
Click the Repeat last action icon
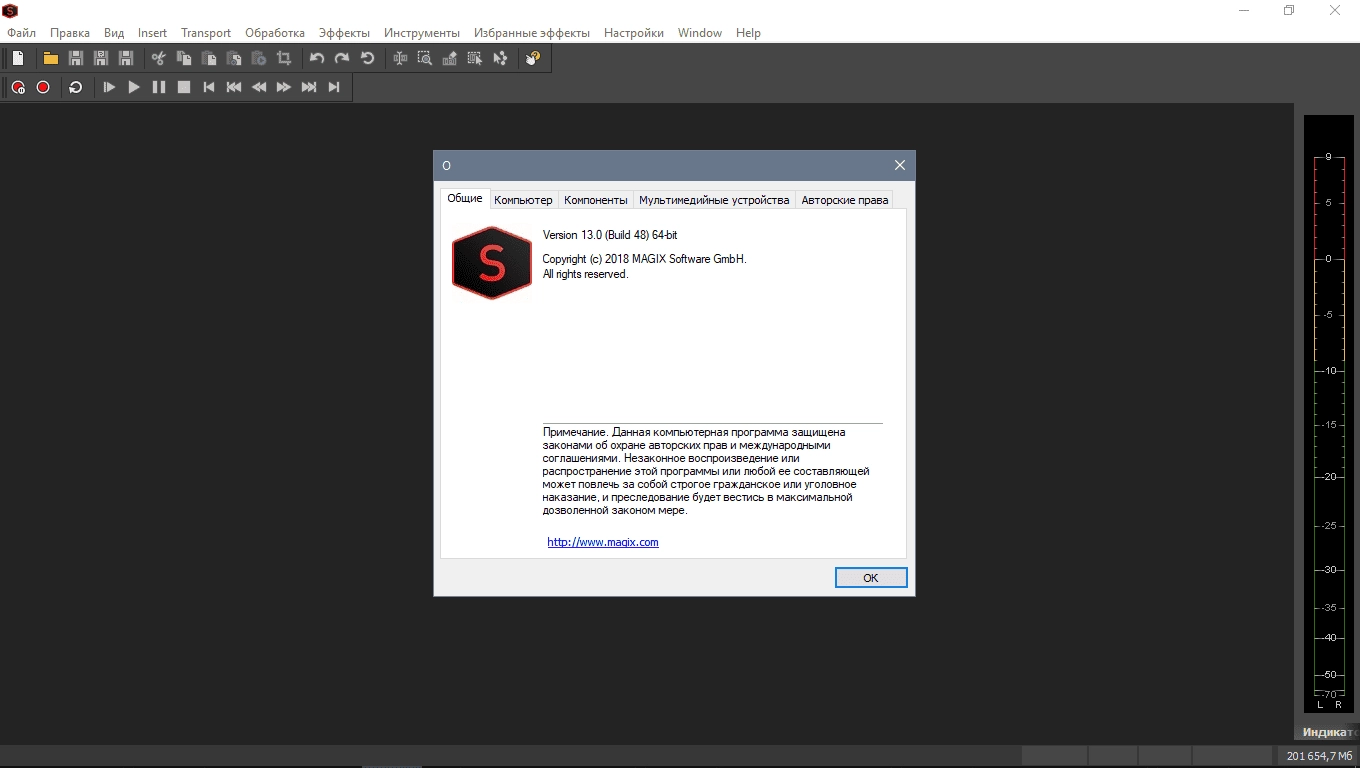point(367,58)
